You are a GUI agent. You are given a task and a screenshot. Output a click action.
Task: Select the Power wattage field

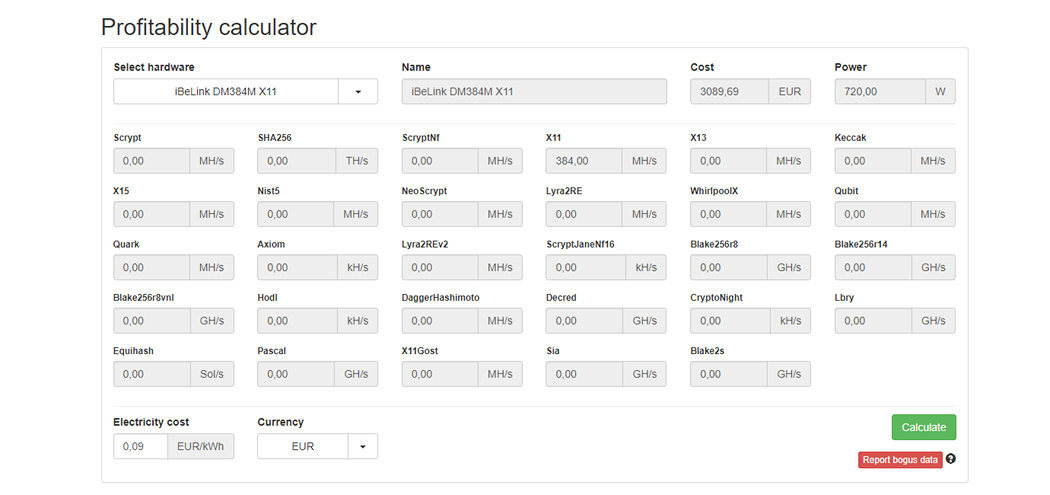(x=880, y=92)
